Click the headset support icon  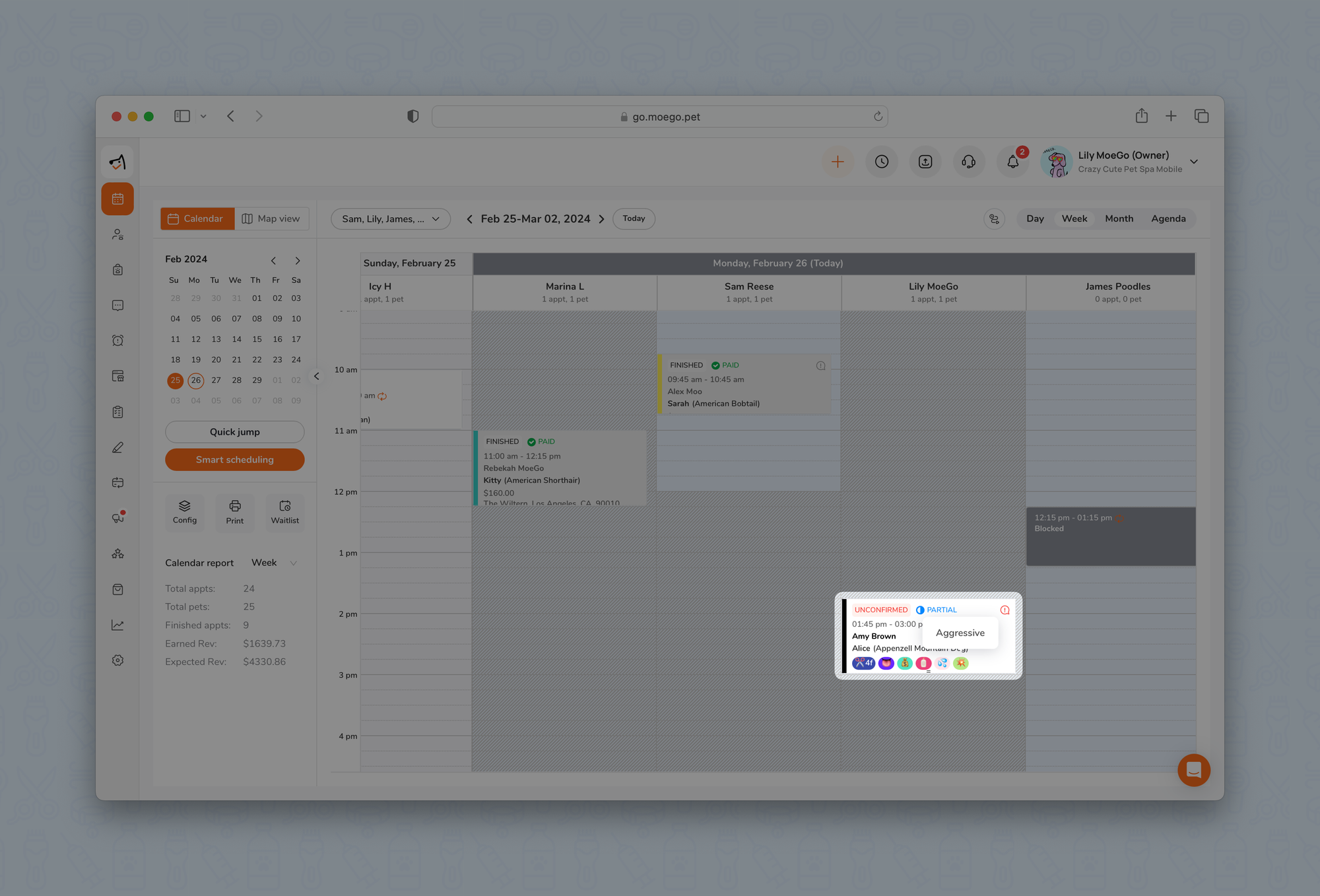coord(968,162)
